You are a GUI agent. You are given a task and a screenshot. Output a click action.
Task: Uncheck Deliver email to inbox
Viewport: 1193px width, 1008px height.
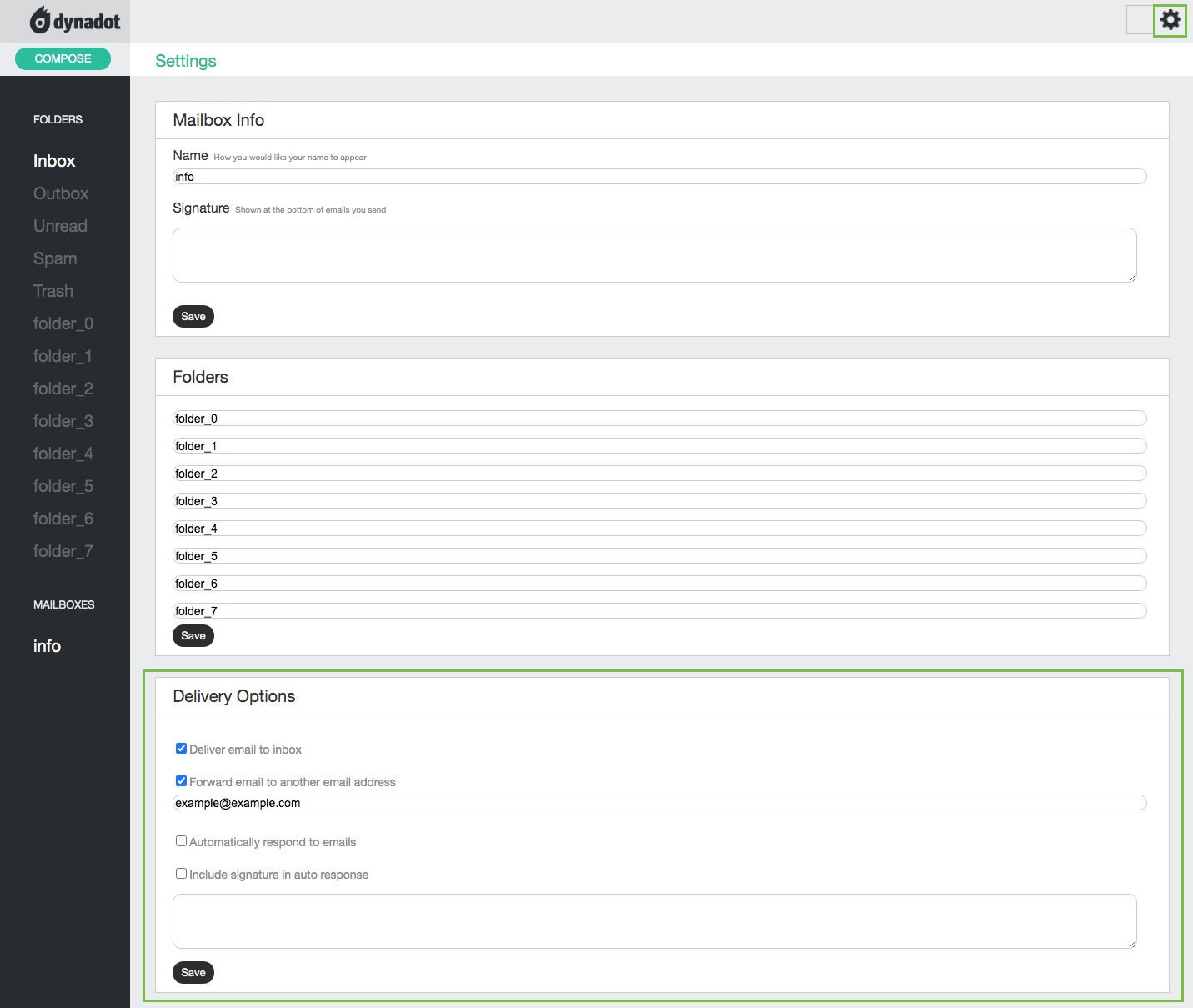click(x=181, y=748)
